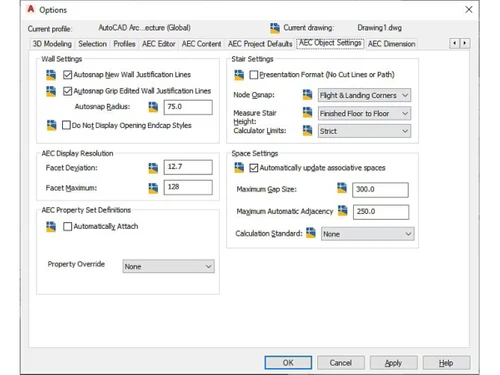Click drawing icon next to Maximum Gap Size
500x375 pixels.
(x=342, y=188)
